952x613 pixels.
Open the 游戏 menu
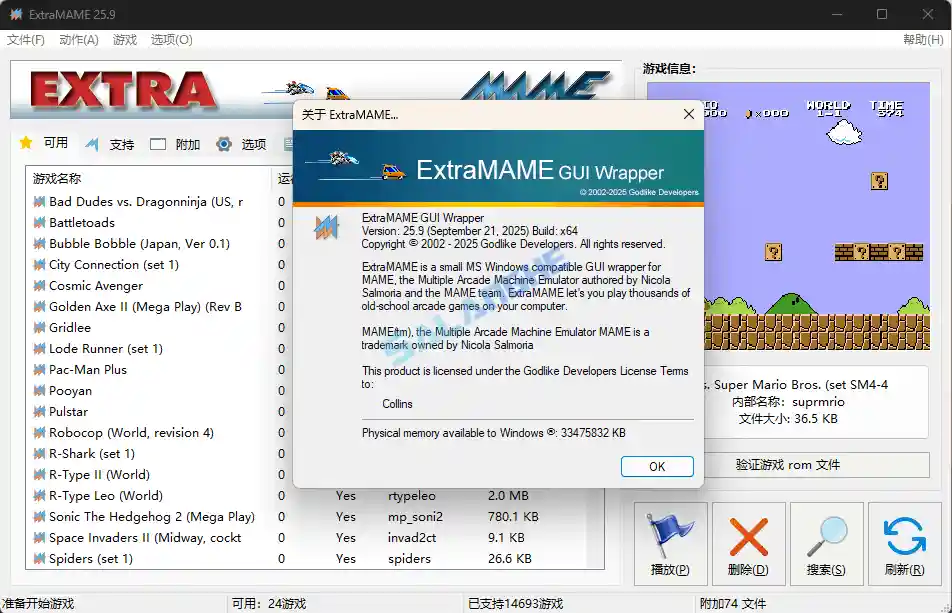click(125, 40)
